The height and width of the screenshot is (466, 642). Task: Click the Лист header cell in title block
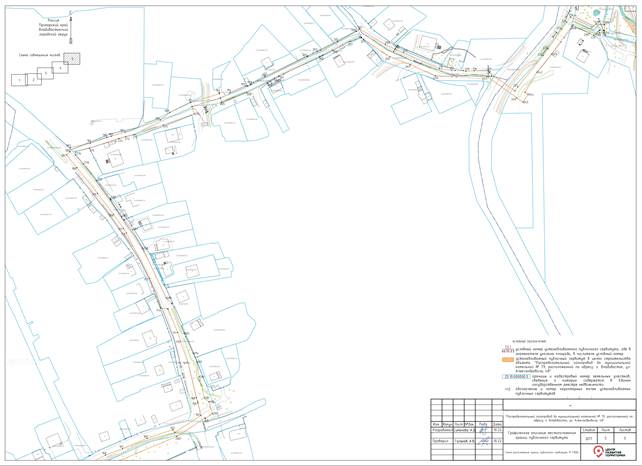(x=606, y=430)
